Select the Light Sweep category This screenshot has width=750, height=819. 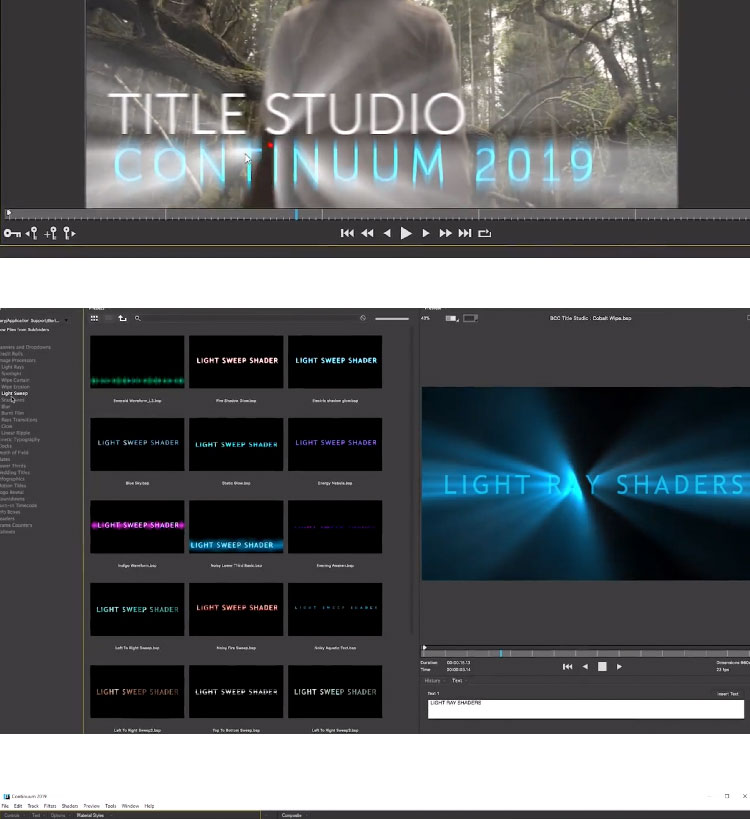point(15,393)
